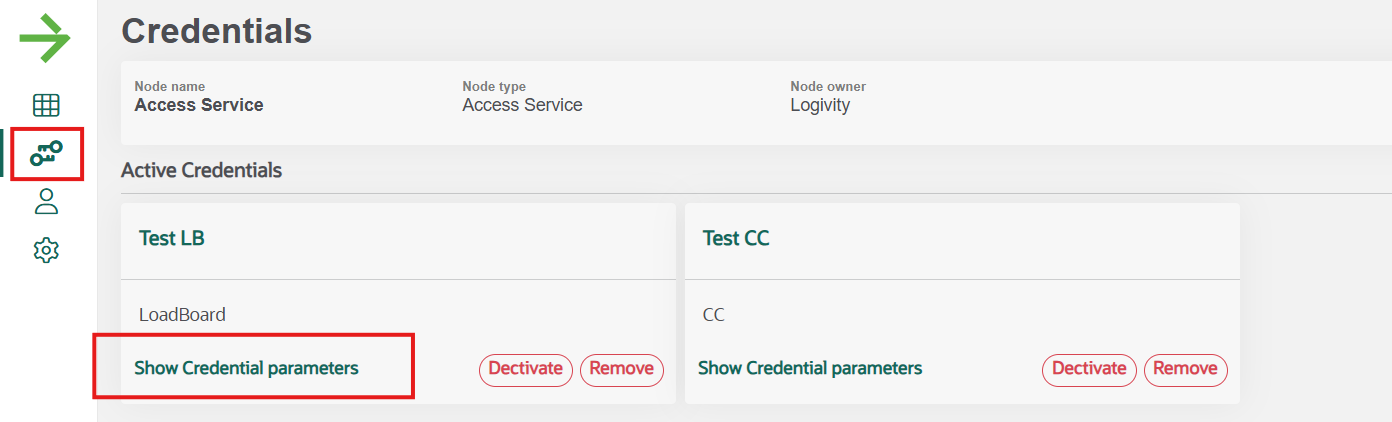Open the user profile sidebar icon
Image resolution: width=1392 pixels, height=422 pixels.
(46, 201)
